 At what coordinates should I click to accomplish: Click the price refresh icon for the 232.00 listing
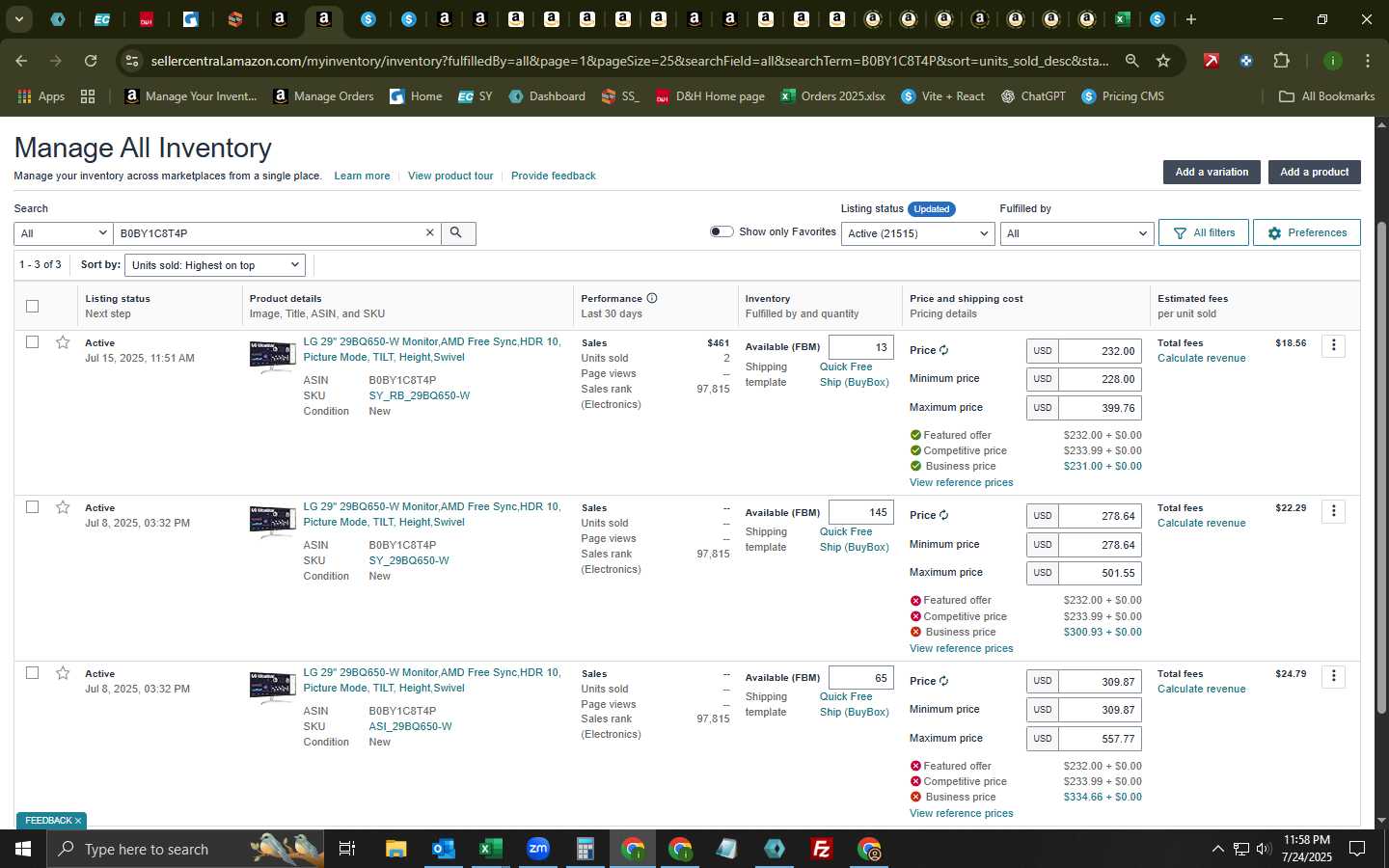click(x=943, y=350)
